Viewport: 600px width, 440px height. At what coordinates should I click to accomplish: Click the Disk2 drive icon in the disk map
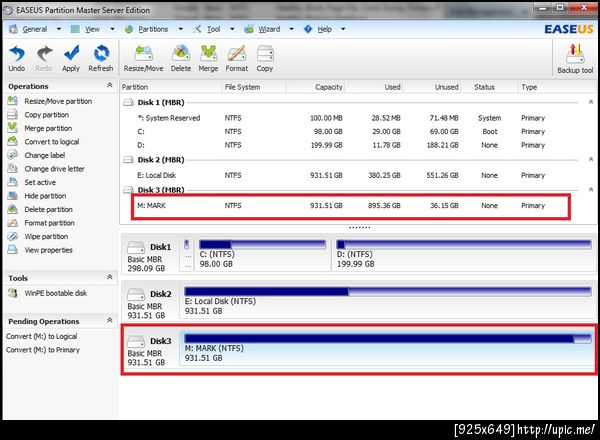pyautogui.click(x=136, y=294)
